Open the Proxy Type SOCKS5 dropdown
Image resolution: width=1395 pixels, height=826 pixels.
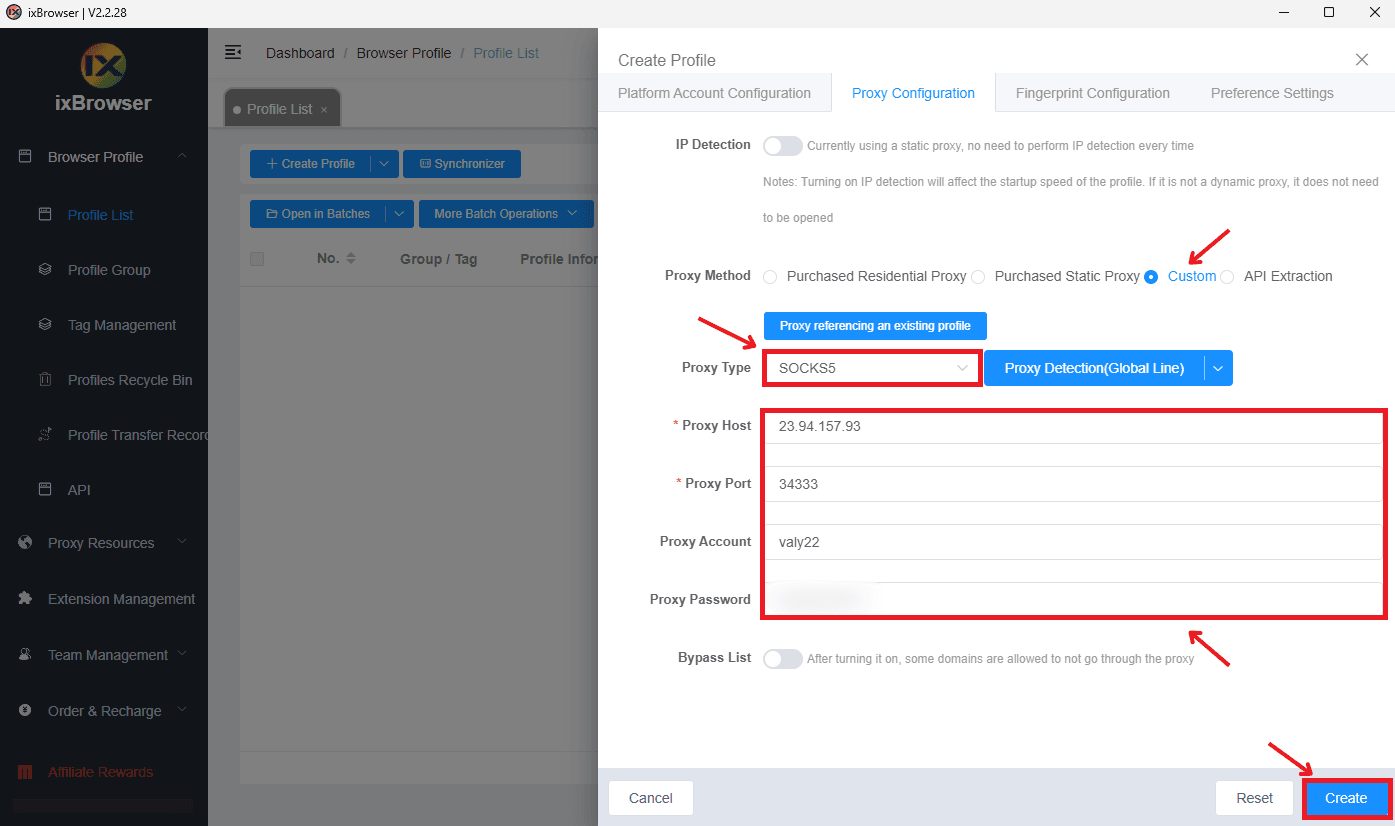pyautogui.click(x=871, y=367)
